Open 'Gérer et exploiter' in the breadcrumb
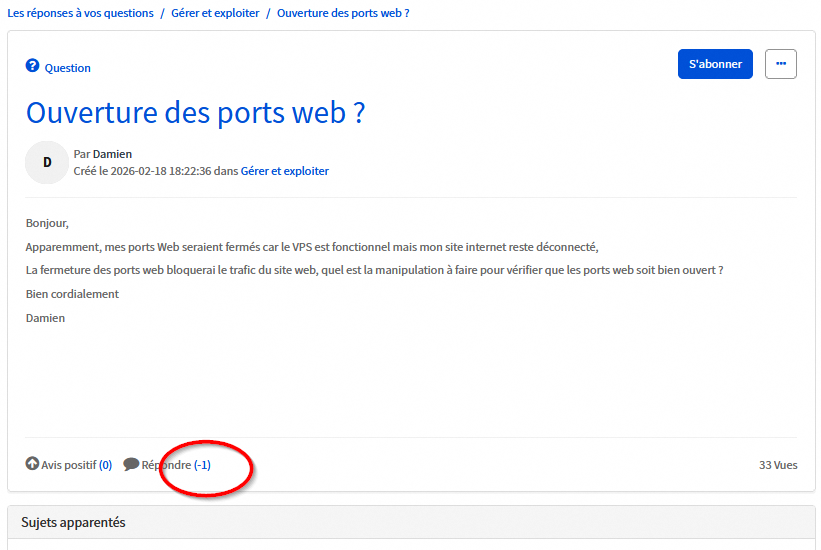 [x=215, y=13]
